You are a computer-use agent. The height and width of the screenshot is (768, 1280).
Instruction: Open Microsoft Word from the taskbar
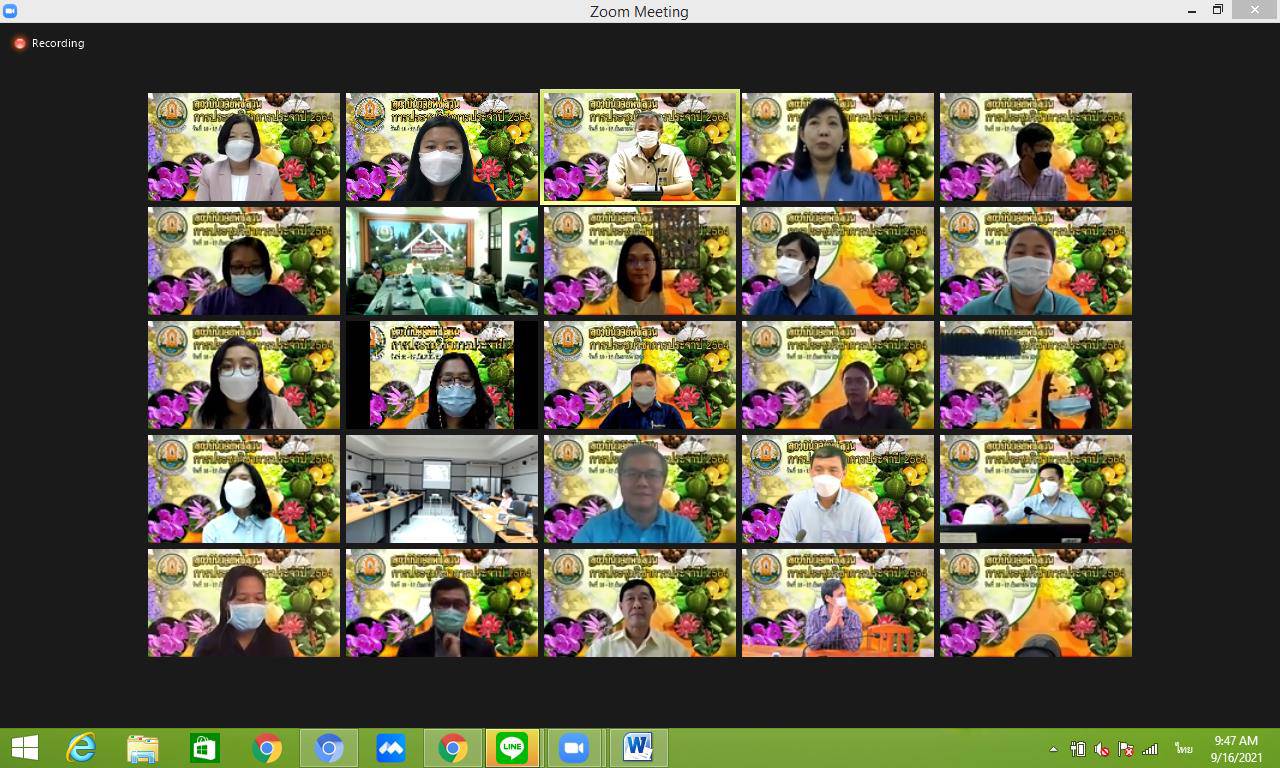637,748
